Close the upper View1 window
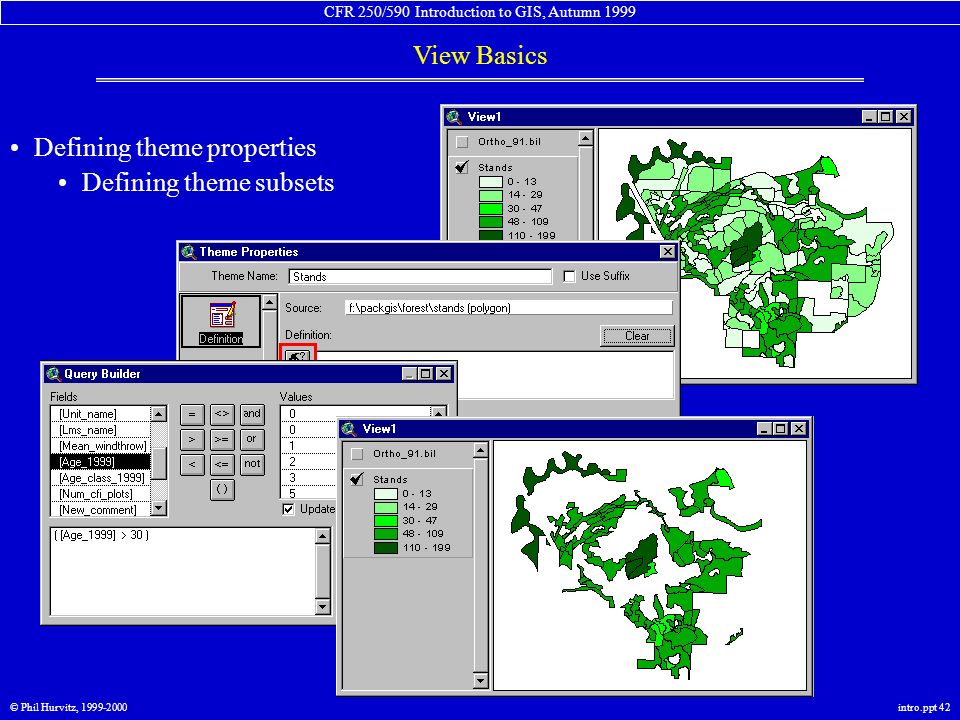 [x=904, y=116]
